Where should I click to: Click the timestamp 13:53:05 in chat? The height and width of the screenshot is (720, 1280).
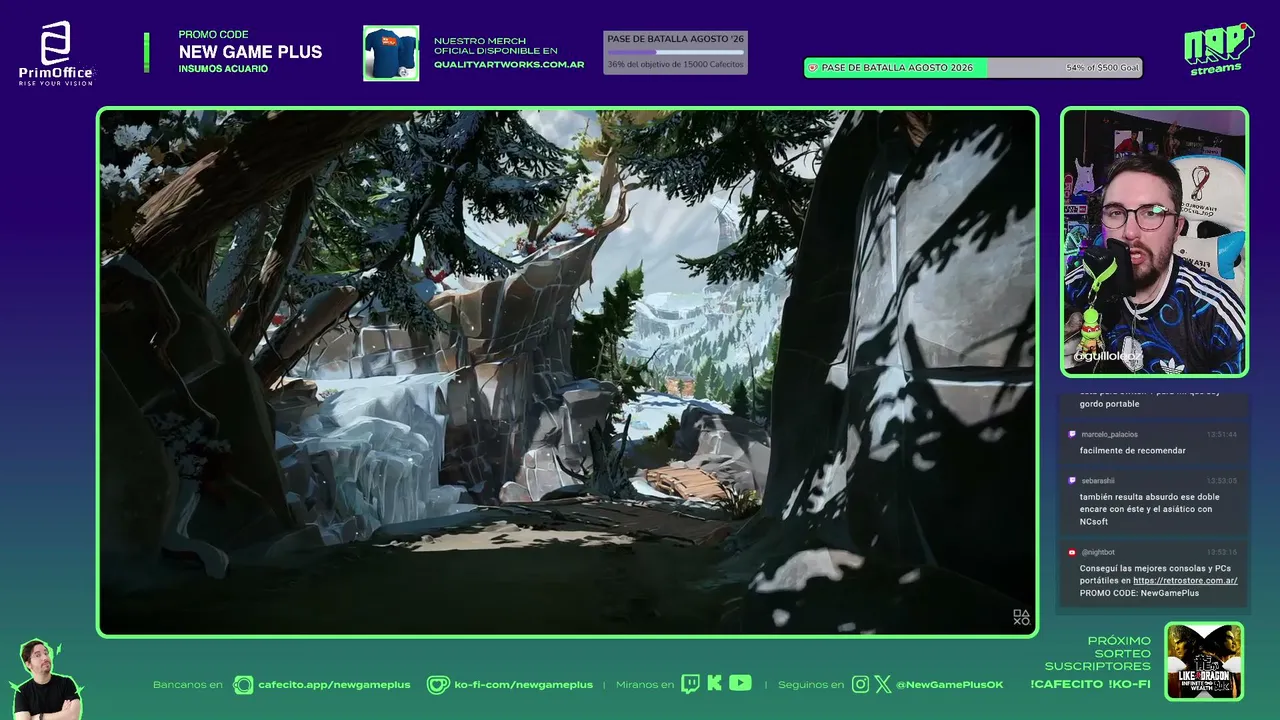click(1222, 481)
